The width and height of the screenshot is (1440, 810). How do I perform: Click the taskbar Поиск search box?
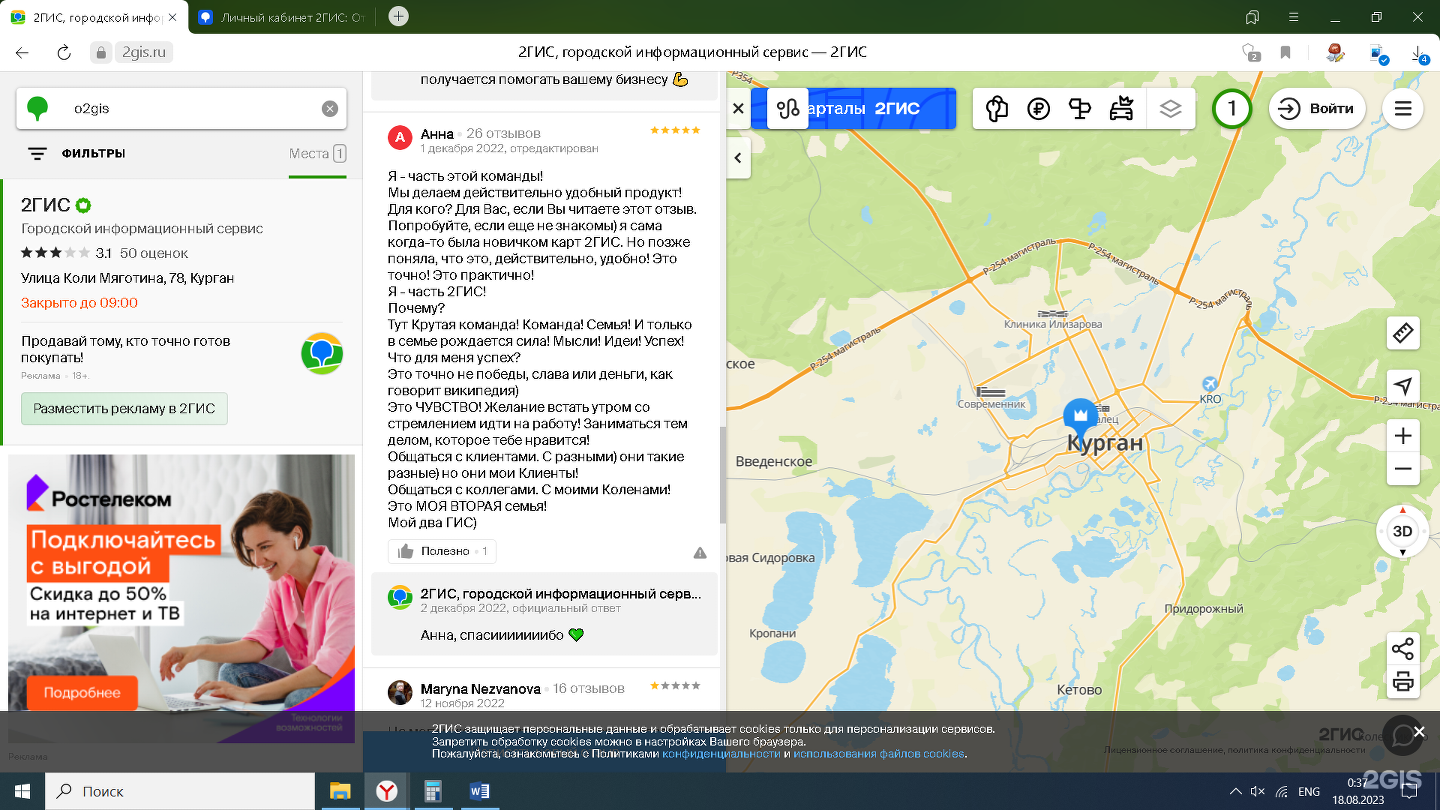[180, 791]
